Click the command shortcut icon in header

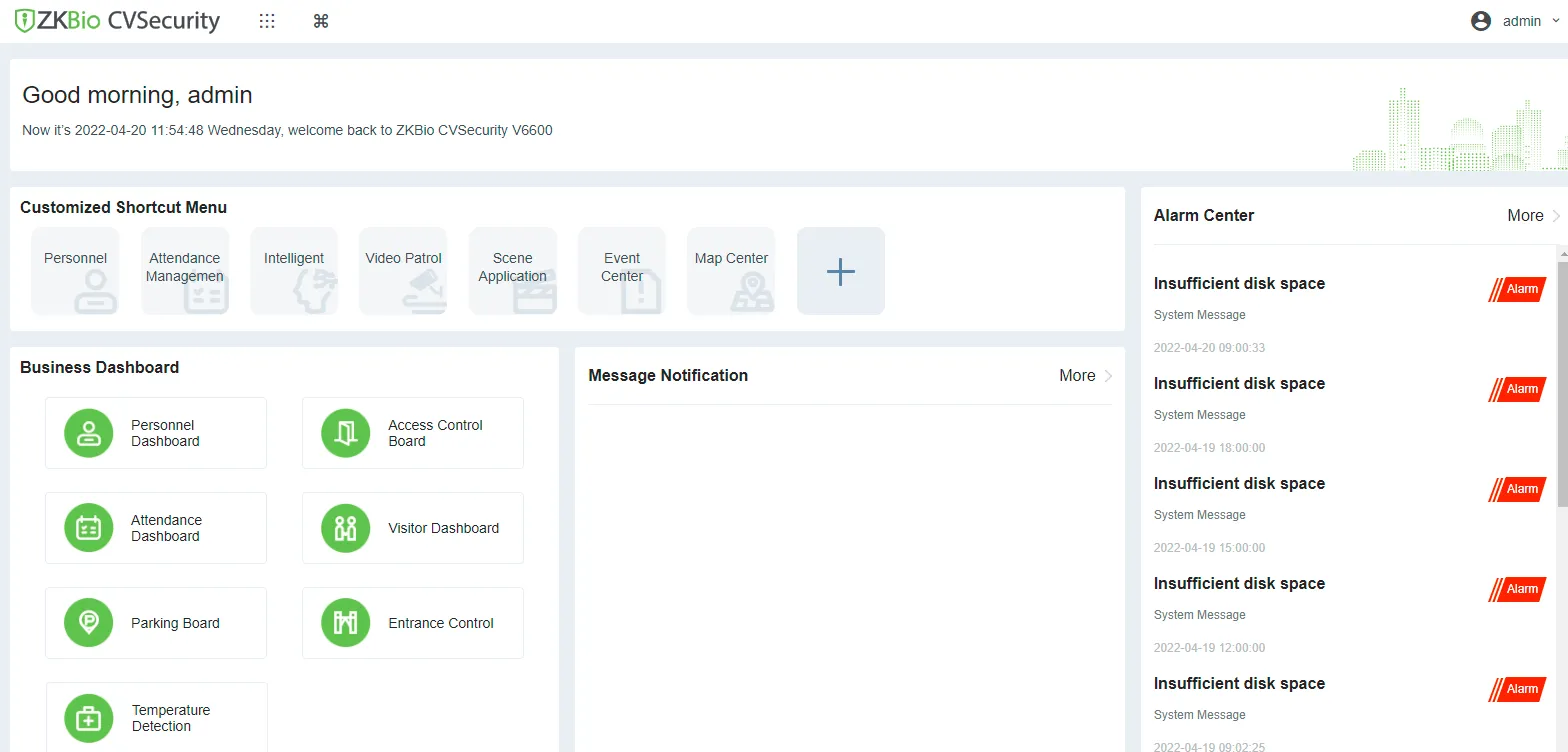tap(321, 21)
